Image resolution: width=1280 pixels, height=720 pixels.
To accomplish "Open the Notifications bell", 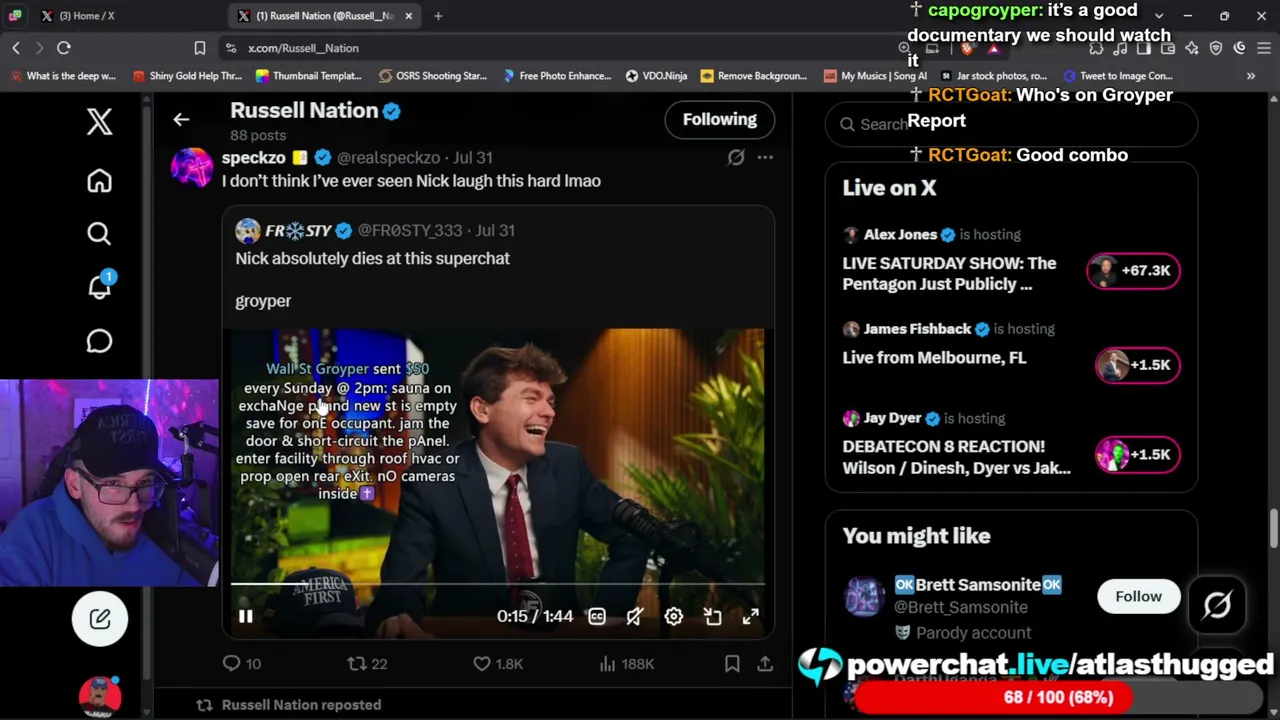I will tap(99, 287).
